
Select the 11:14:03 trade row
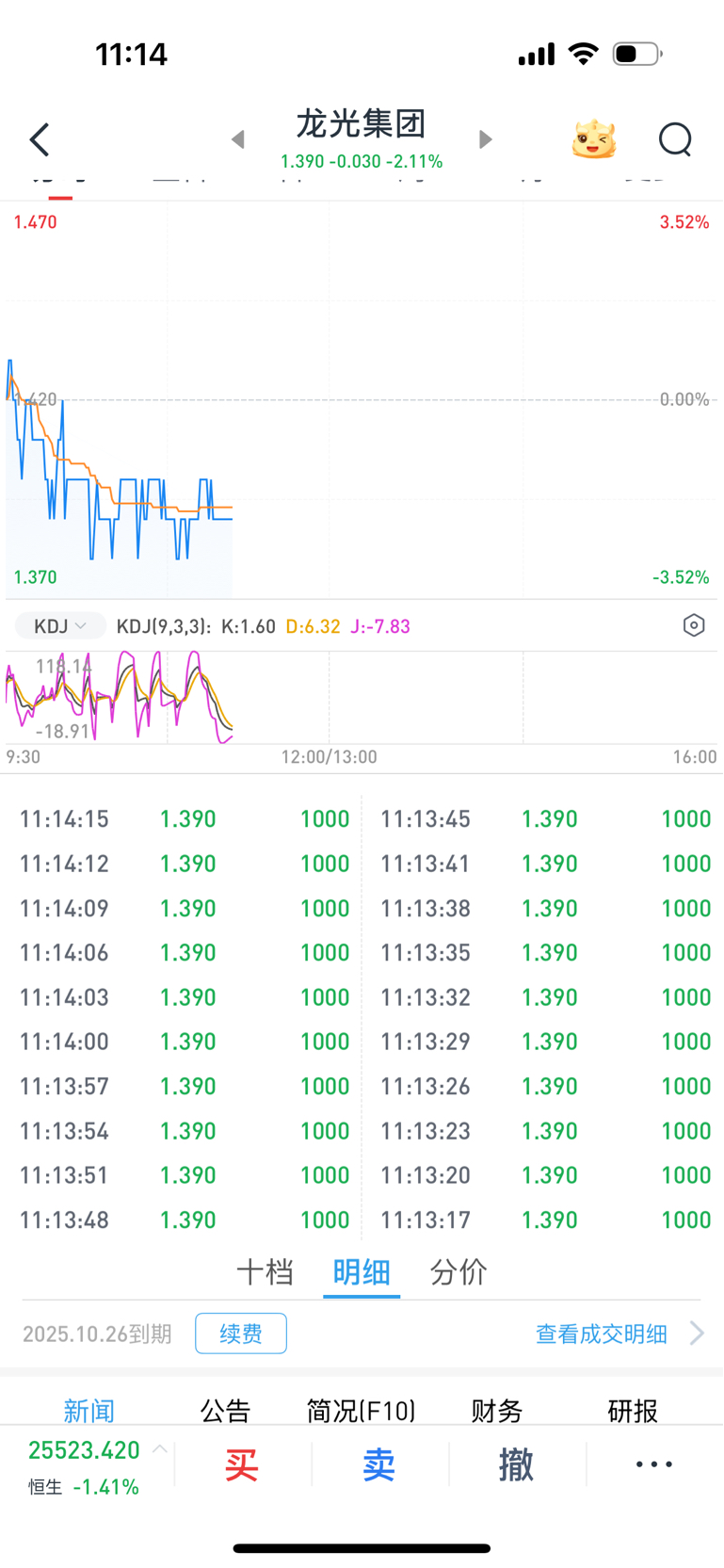tap(185, 997)
